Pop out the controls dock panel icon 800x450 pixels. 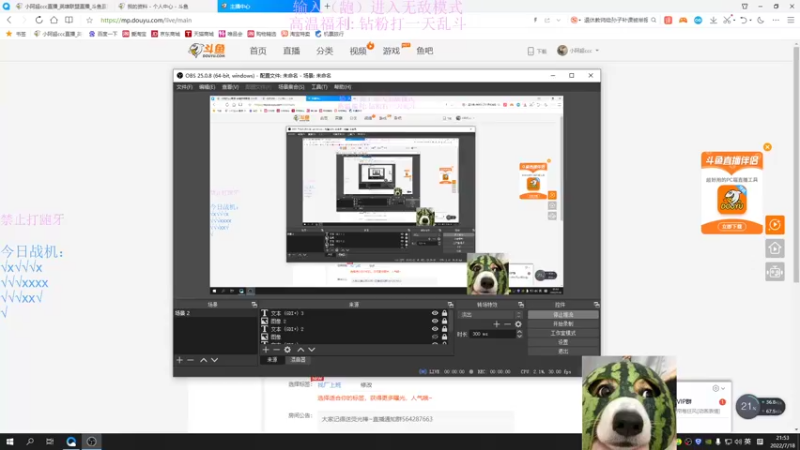596,305
